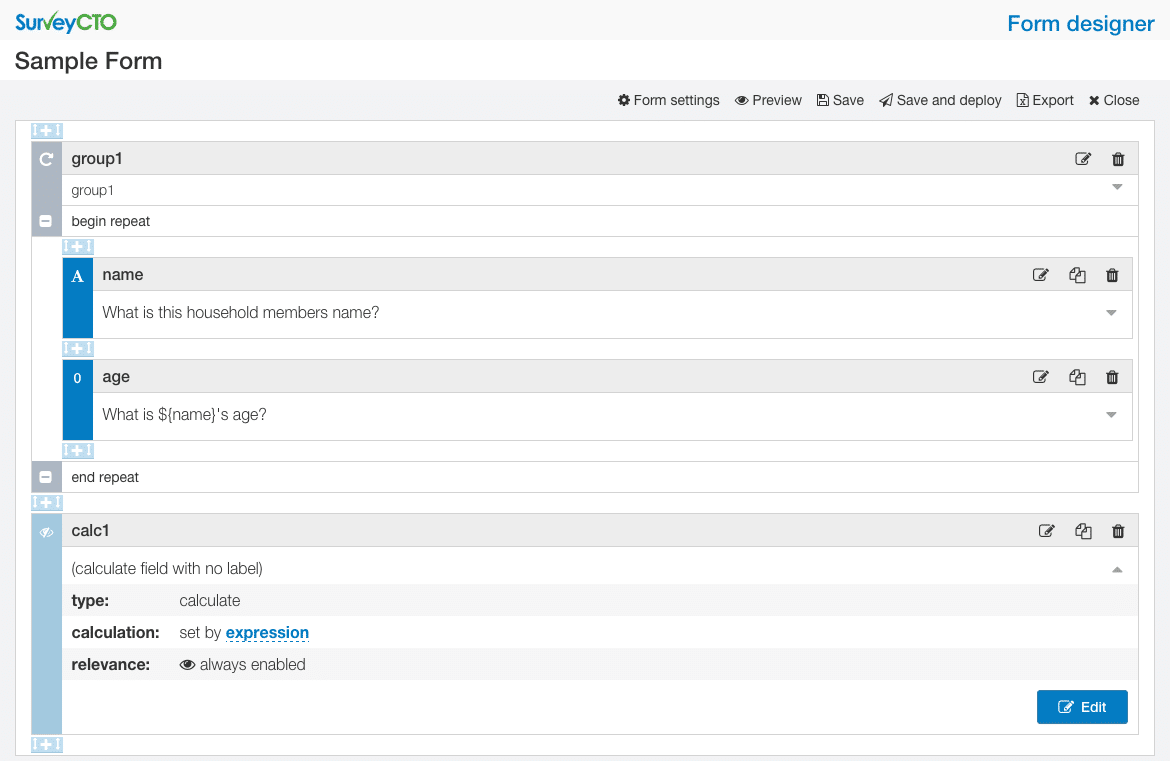The width and height of the screenshot is (1170, 761).
Task: Click the 'end repeat' row text
Action: coord(105,477)
